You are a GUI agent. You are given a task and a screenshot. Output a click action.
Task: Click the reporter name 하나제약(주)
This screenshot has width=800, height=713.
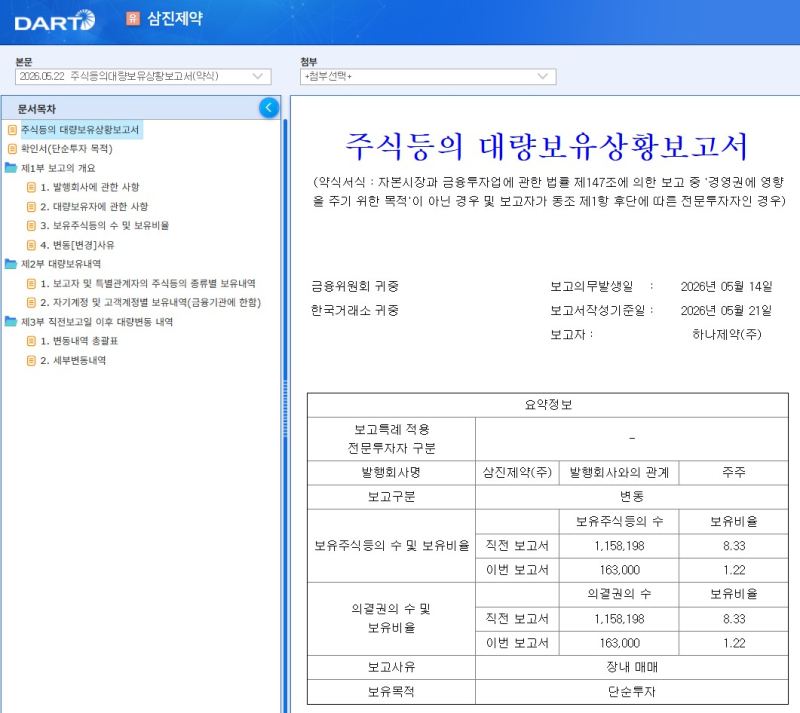click(727, 335)
